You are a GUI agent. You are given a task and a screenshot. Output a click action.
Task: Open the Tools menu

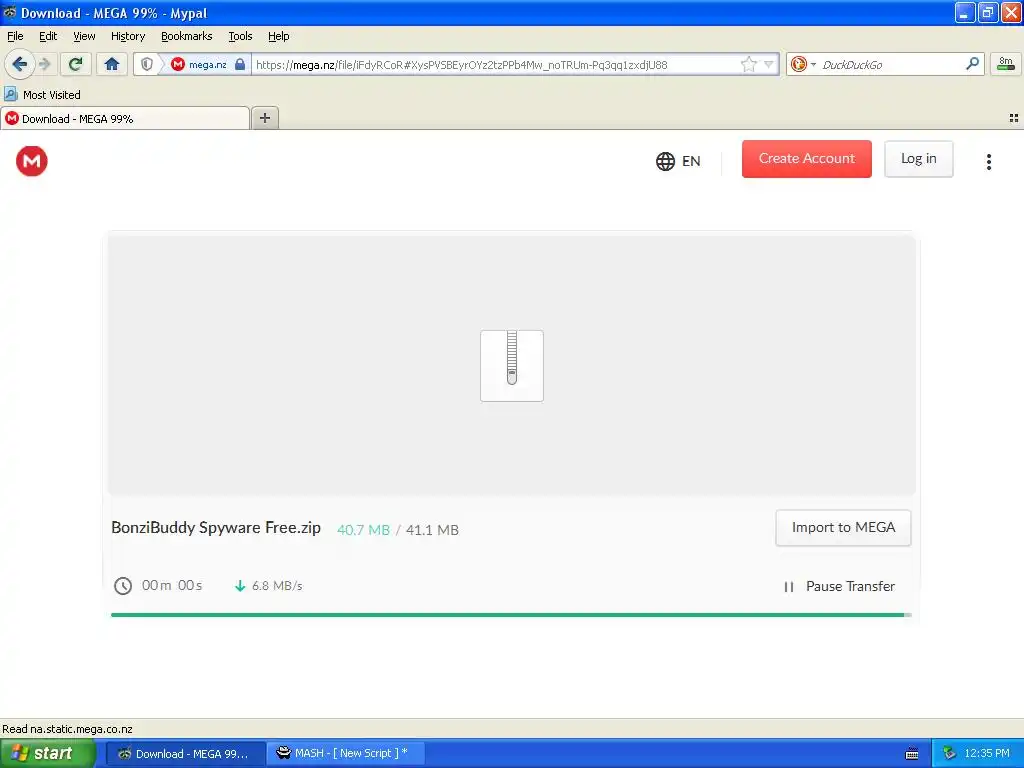tap(240, 36)
